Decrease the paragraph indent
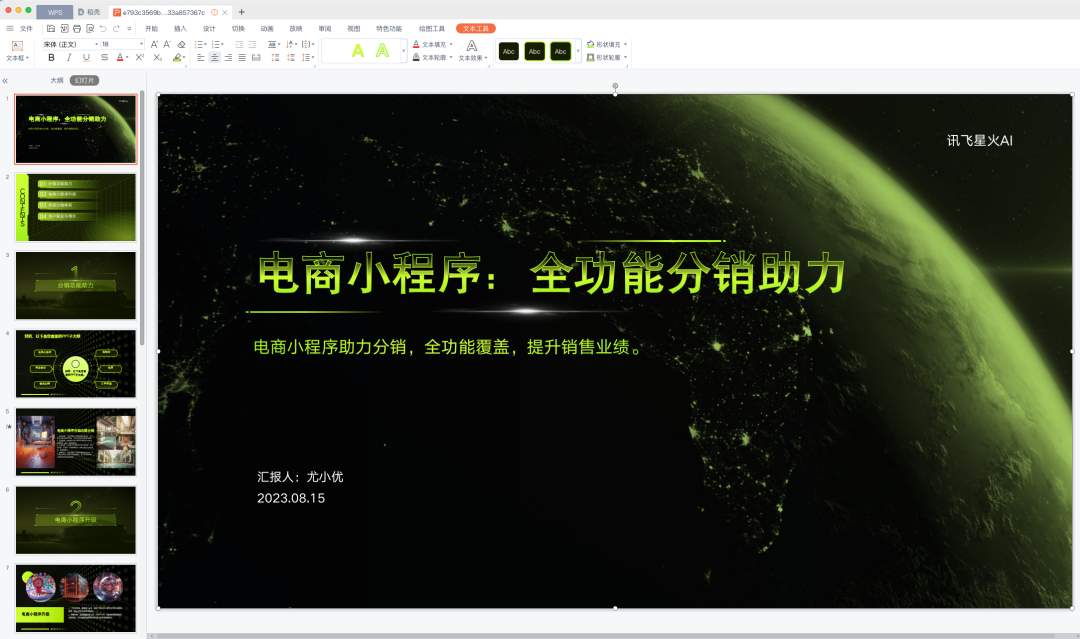Viewport: 1080px width, 639px height. [239, 44]
